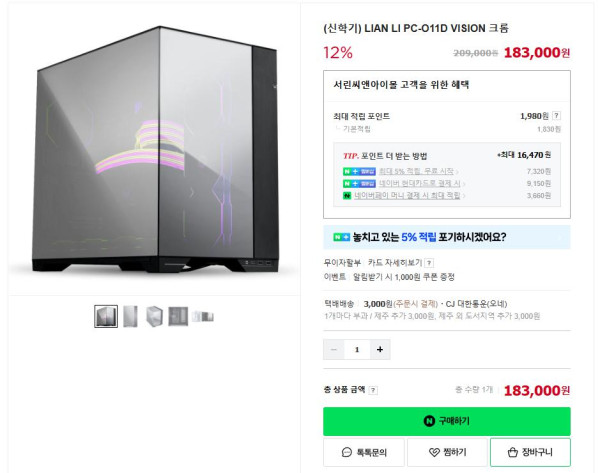Click the 카드 자세히보기 link
Image resolution: width=600 pixels, height=473 pixels.
pos(395,263)
